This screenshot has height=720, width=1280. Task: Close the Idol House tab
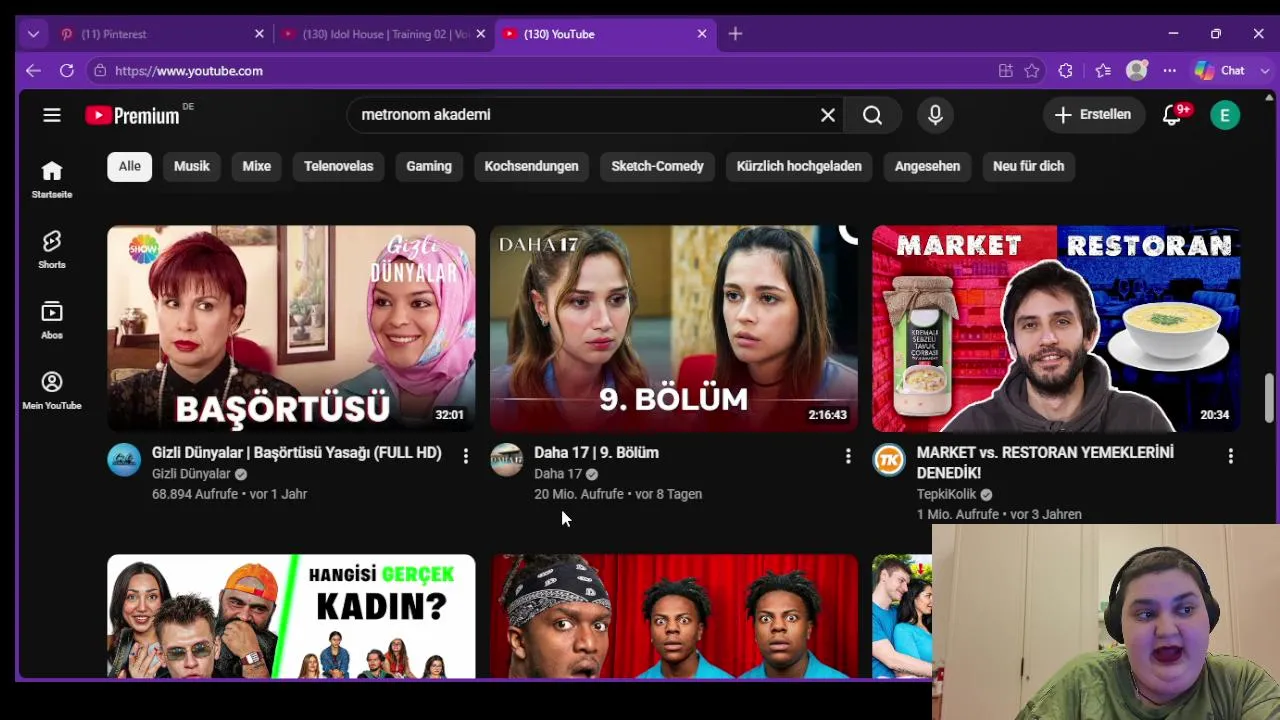[x=480, y=34]
